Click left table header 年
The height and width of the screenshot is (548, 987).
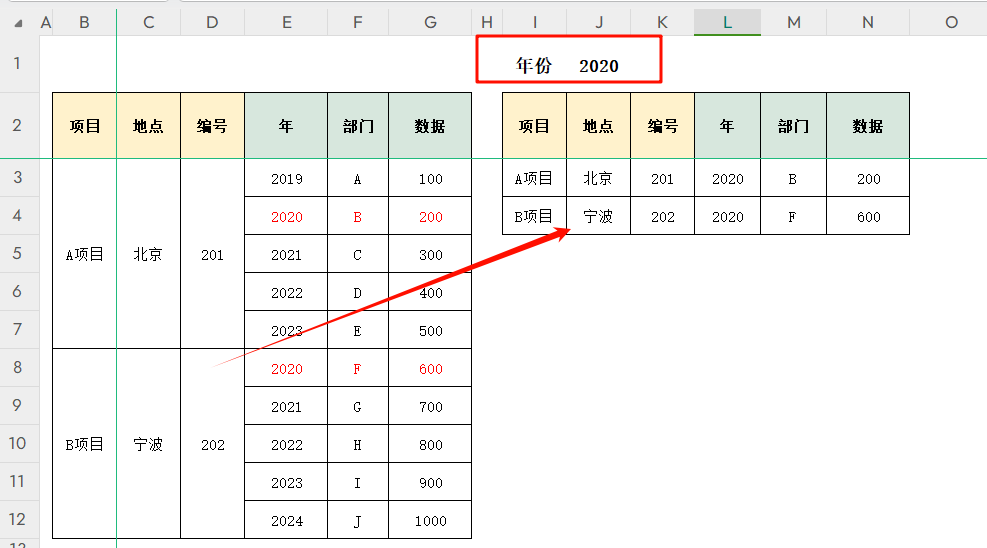(286, 126)
